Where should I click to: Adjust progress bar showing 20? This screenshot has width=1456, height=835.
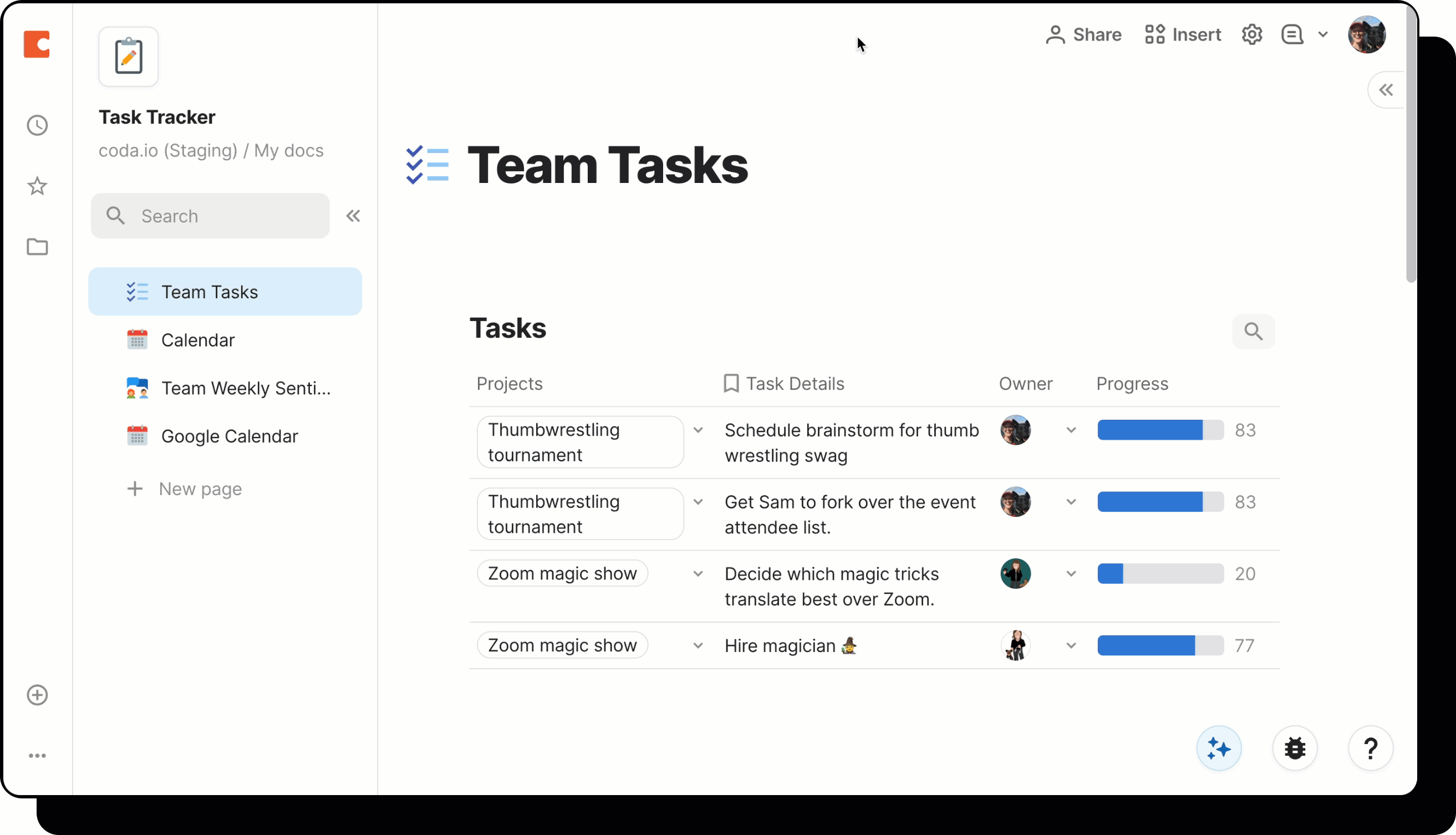click(x=1160, y=573)
